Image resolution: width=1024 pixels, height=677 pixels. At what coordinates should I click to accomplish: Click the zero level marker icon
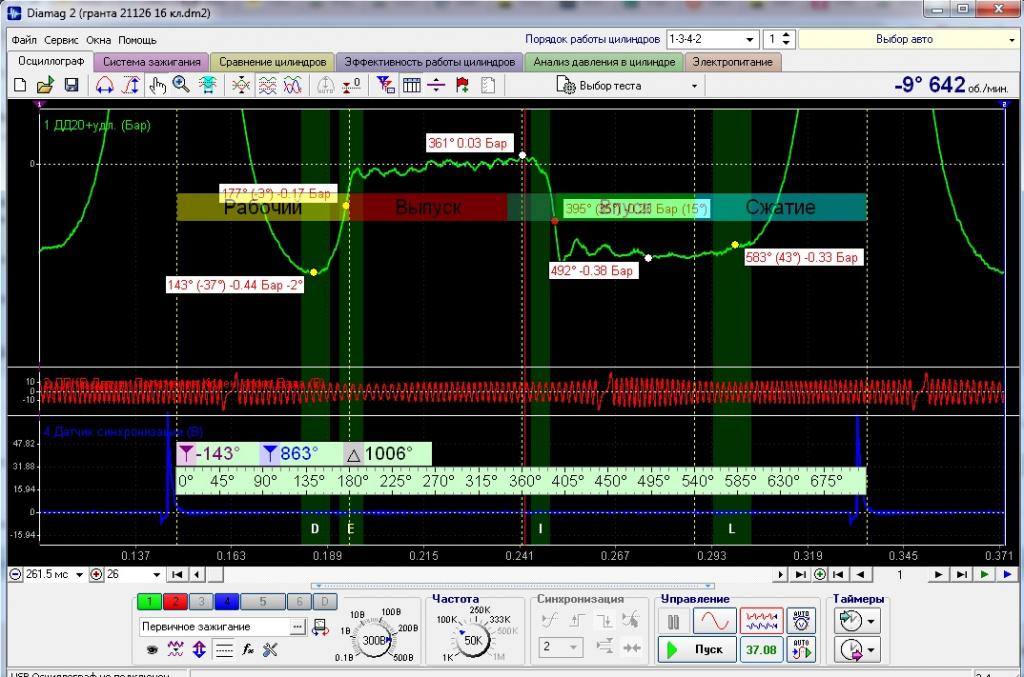[352, 86]
